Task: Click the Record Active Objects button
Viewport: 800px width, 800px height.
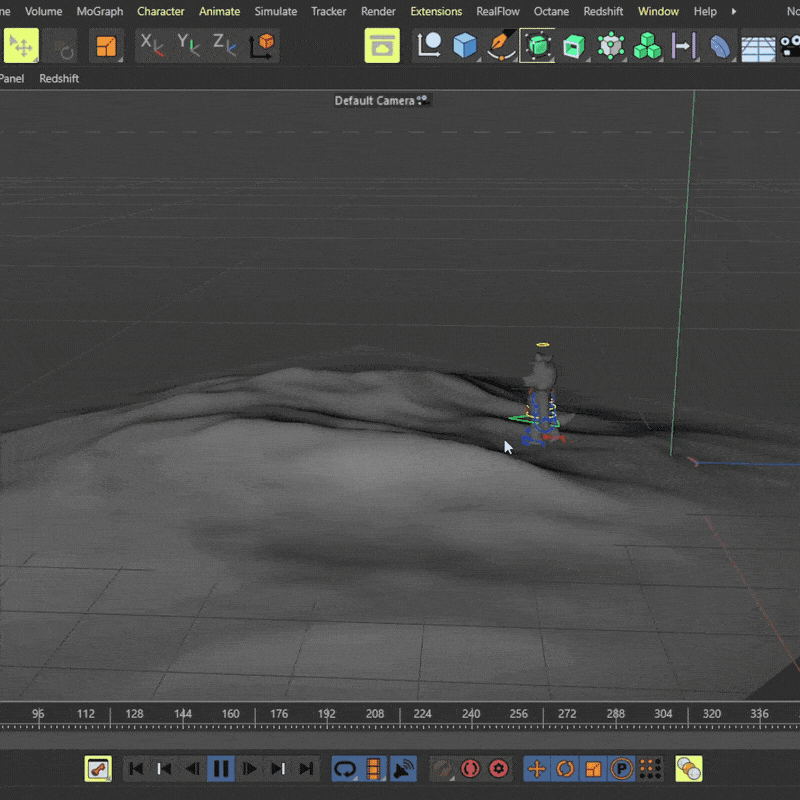Action: point(470,769)
